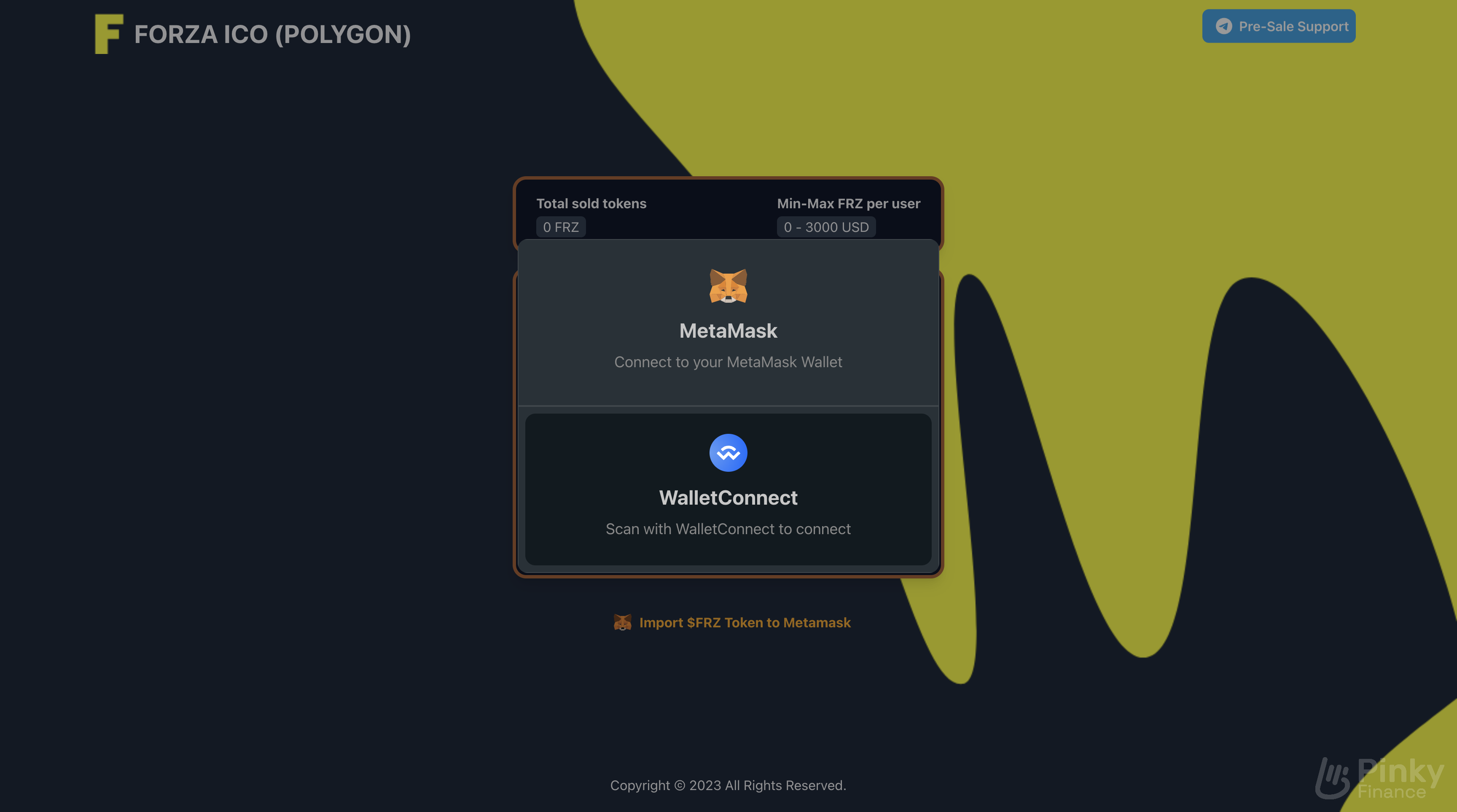Select WalletConnect scan to connect option
The image size is (1457, 812).
pos(728,489)
